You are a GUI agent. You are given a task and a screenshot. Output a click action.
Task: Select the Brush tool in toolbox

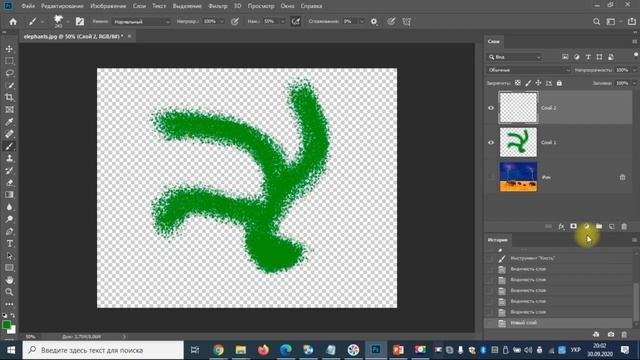click(x=9, y=146)
